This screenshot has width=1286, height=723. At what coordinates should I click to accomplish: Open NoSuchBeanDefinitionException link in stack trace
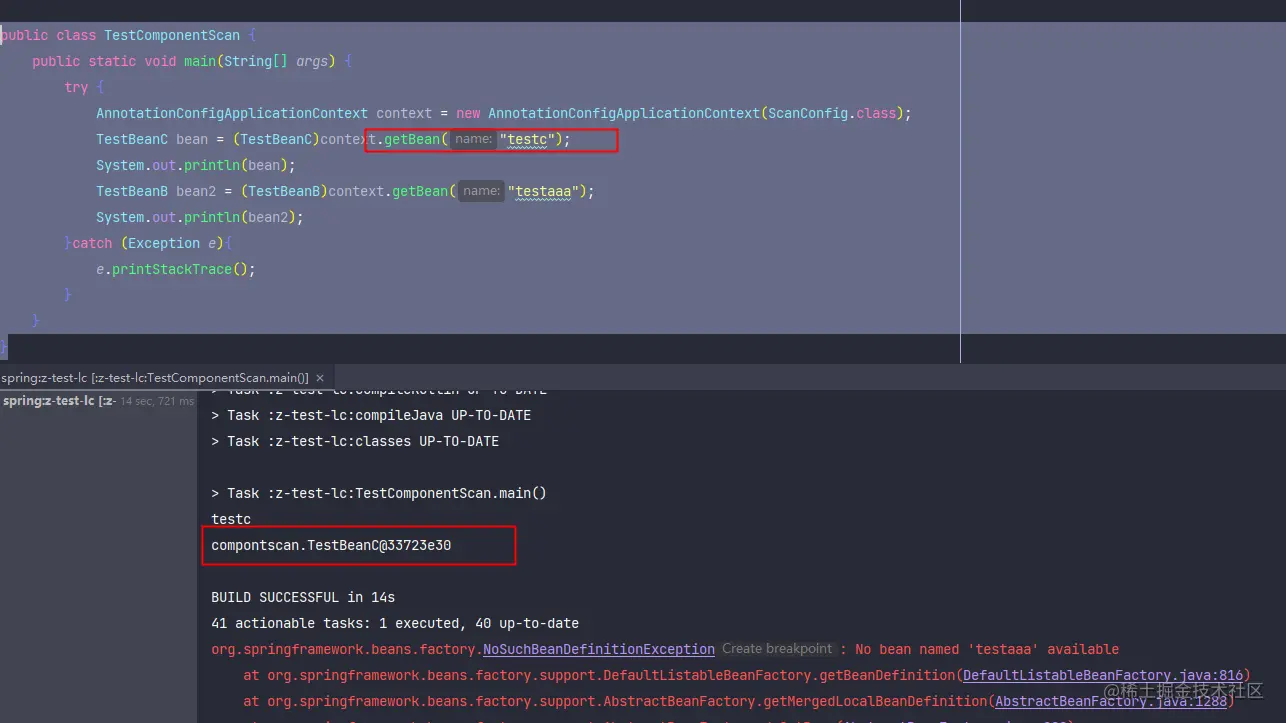click(598, 649)
